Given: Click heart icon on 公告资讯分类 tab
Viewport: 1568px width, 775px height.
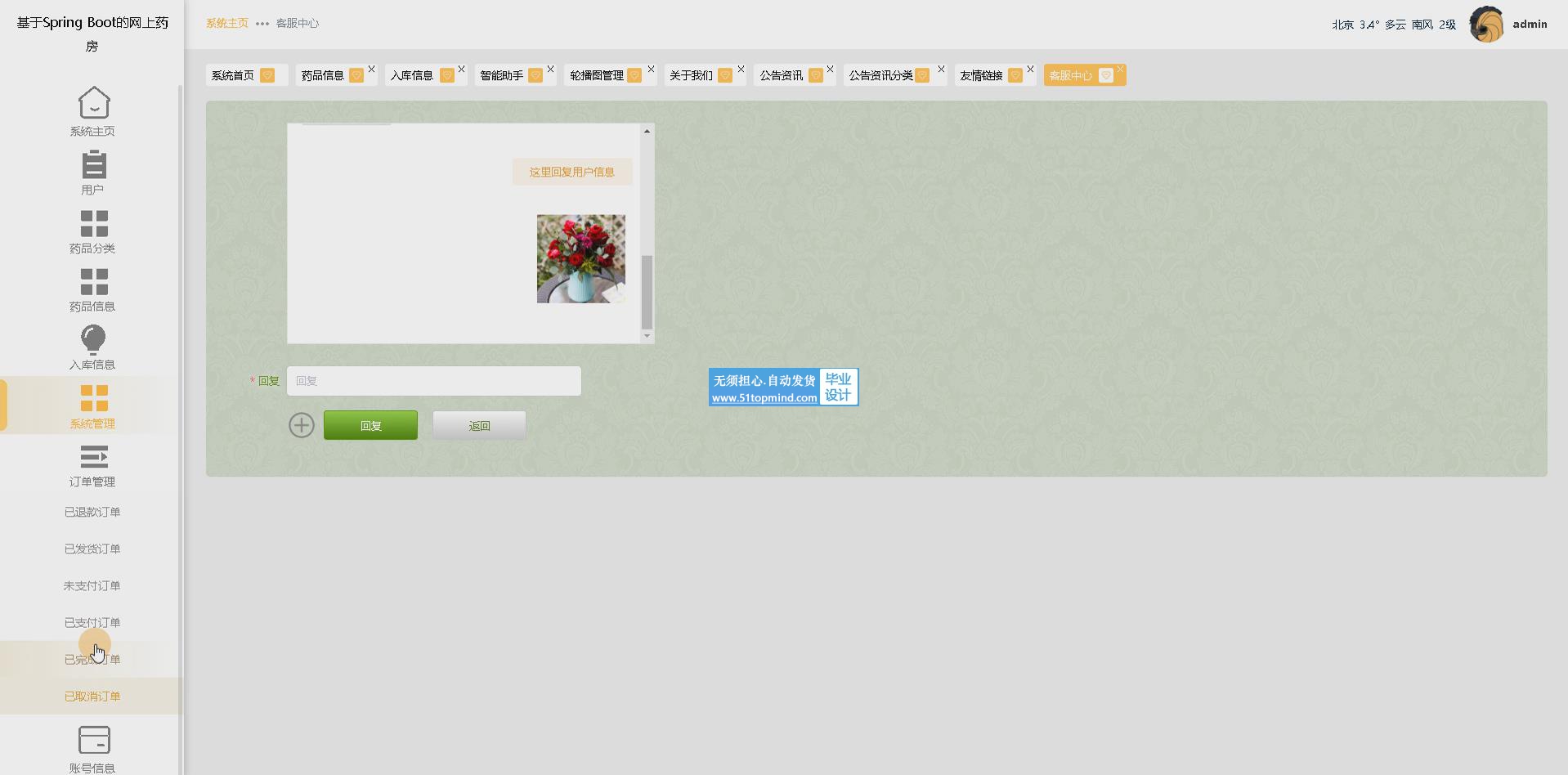Looking at the screenshot, I should tap(922, 75).
